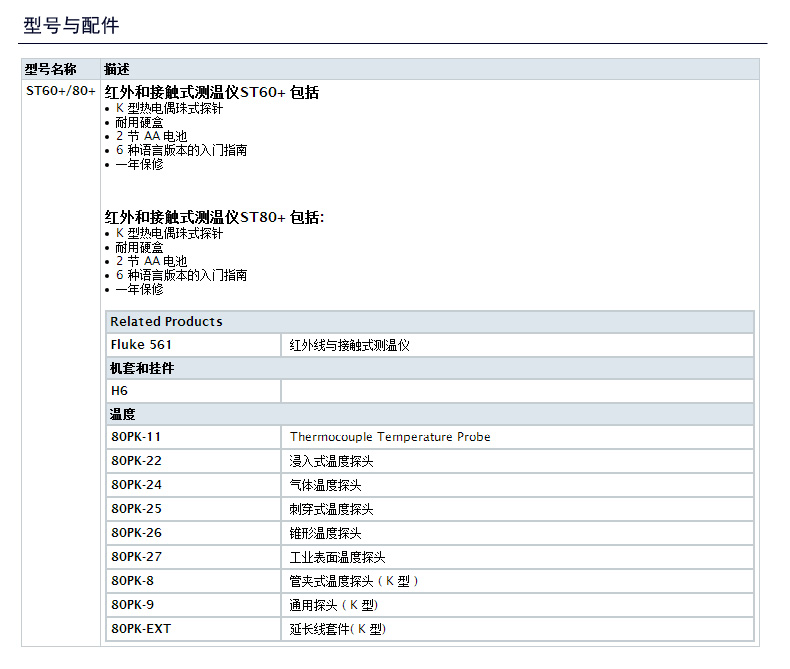Open the Fluke 561 product link
This screenshot has height=669, width=790.
click(141, 345)
